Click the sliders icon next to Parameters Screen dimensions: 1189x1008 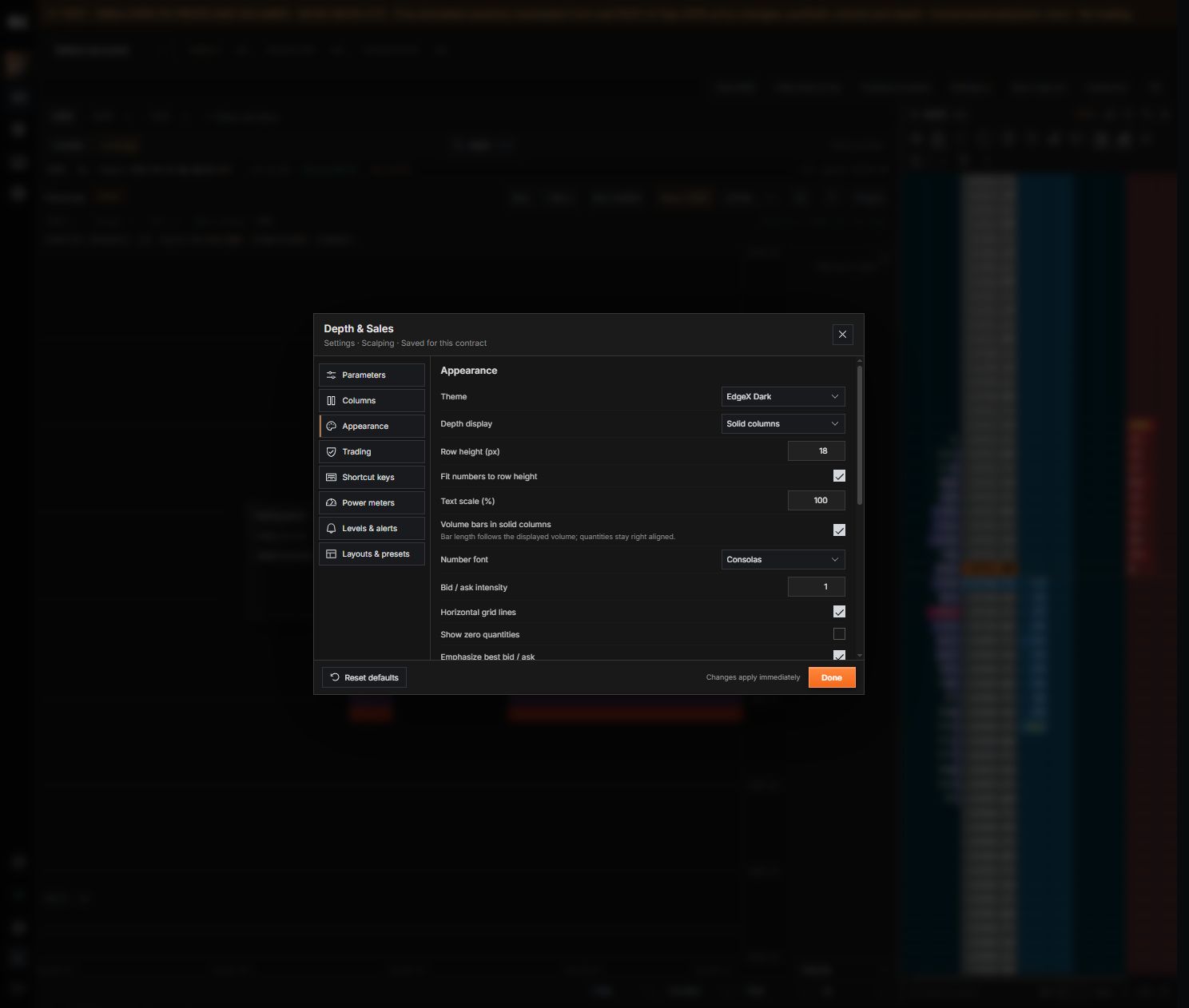click(331, 375)
